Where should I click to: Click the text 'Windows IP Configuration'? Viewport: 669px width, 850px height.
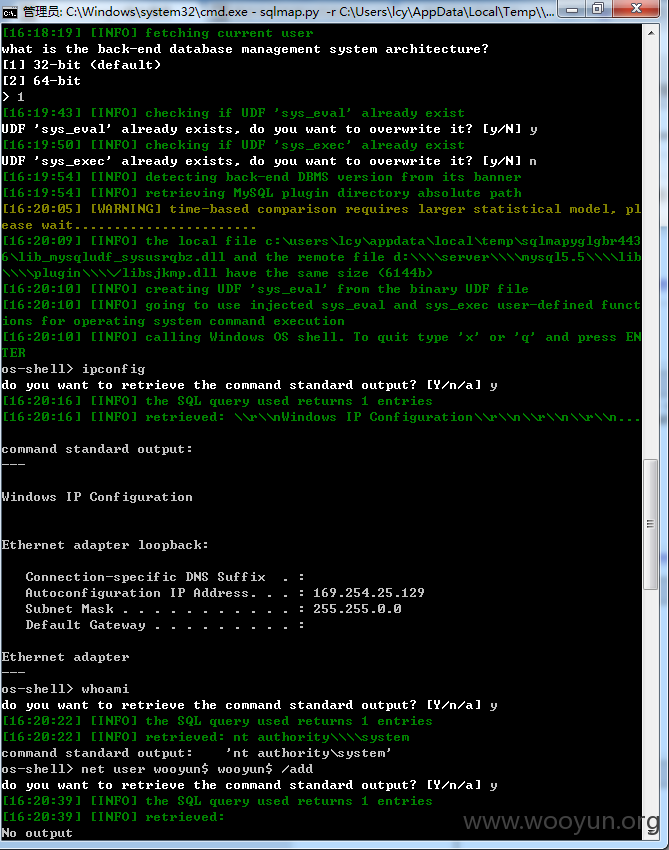[x=97, y=497]
